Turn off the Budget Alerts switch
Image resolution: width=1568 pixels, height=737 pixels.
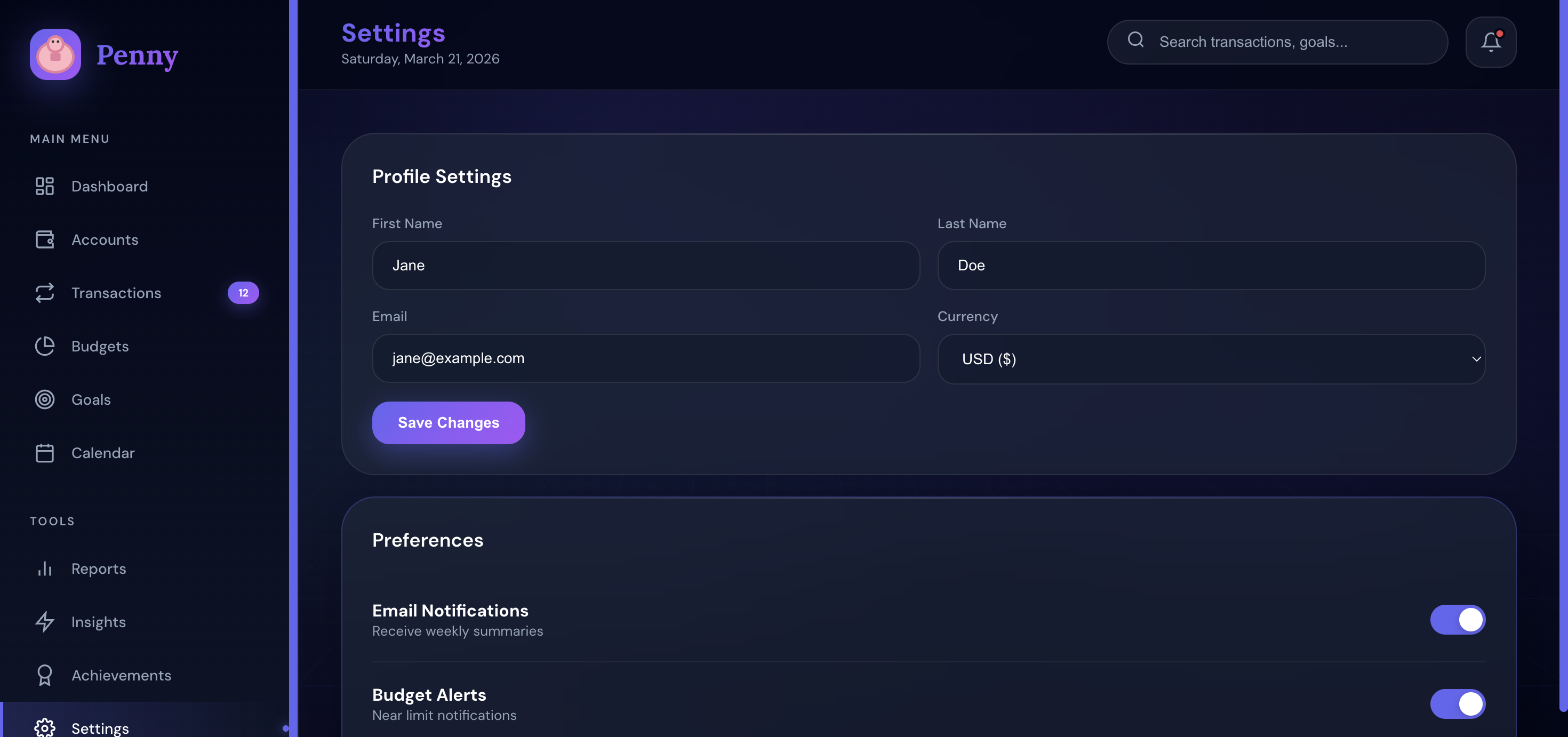click(x=1457, y=704)
